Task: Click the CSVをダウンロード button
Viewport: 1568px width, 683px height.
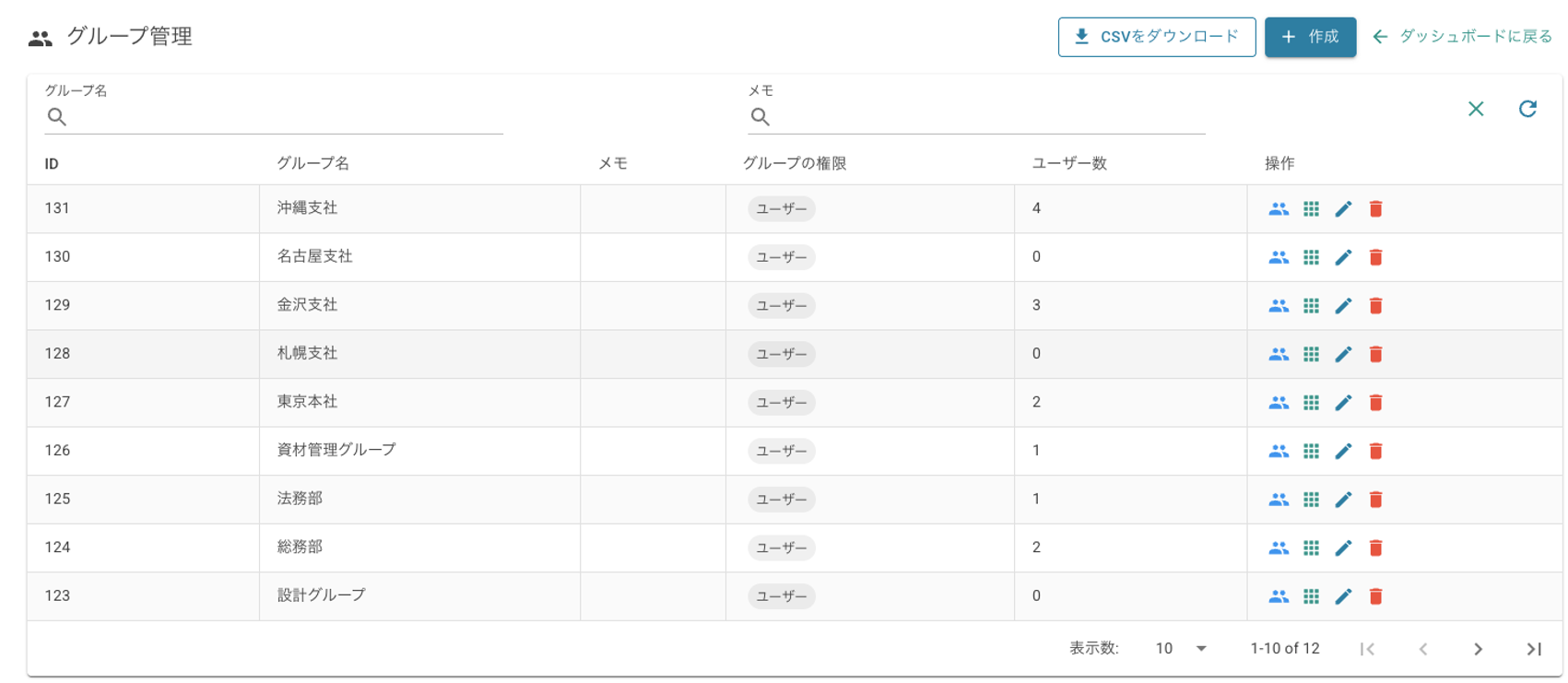Action: (1156, 37)
